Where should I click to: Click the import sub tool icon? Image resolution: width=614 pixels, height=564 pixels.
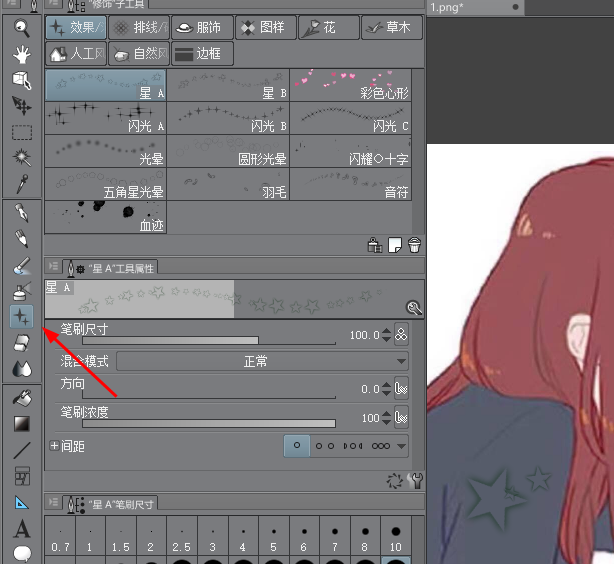(x=375, y=246)
